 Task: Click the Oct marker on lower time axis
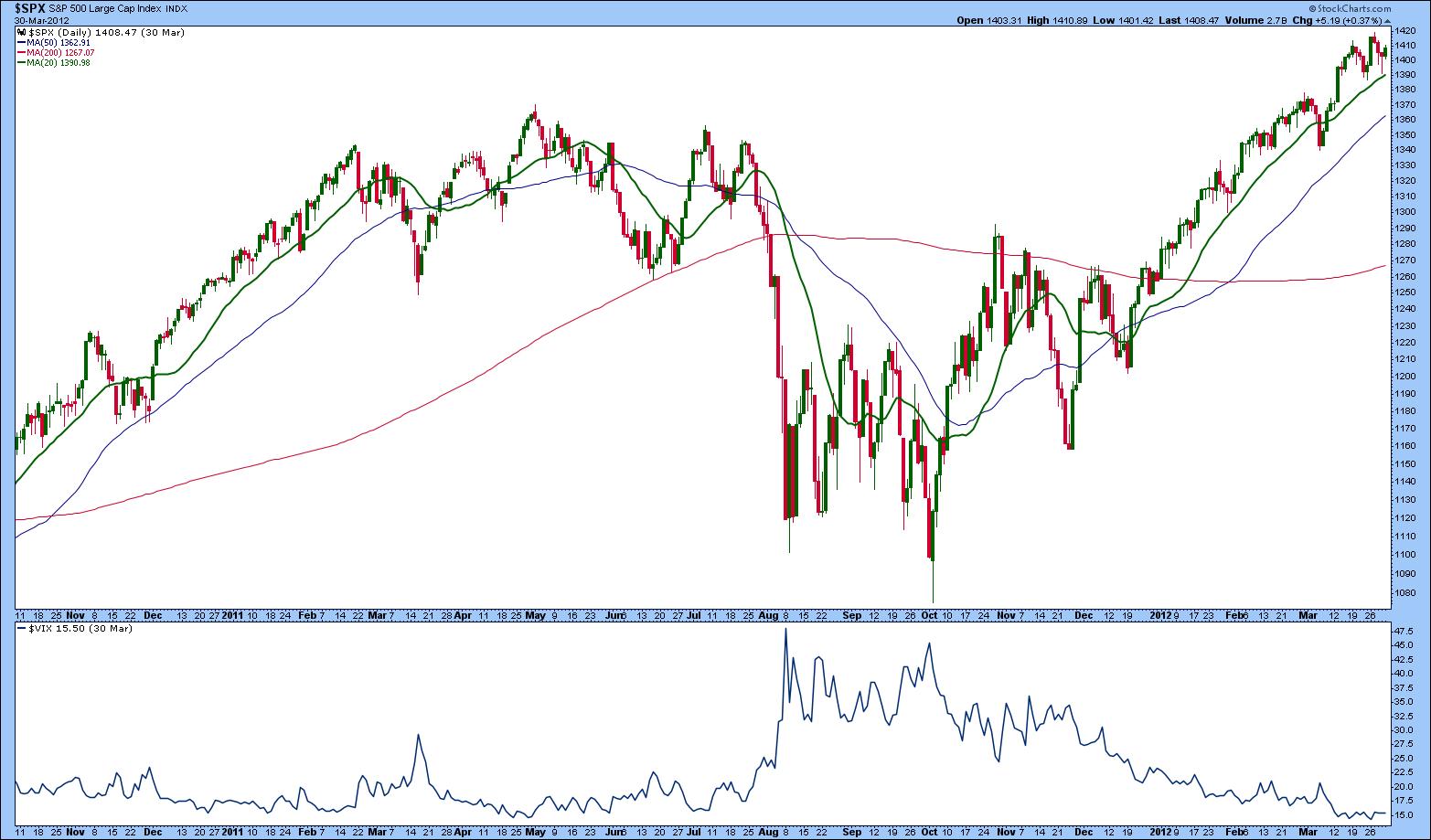tap(929, 833)
